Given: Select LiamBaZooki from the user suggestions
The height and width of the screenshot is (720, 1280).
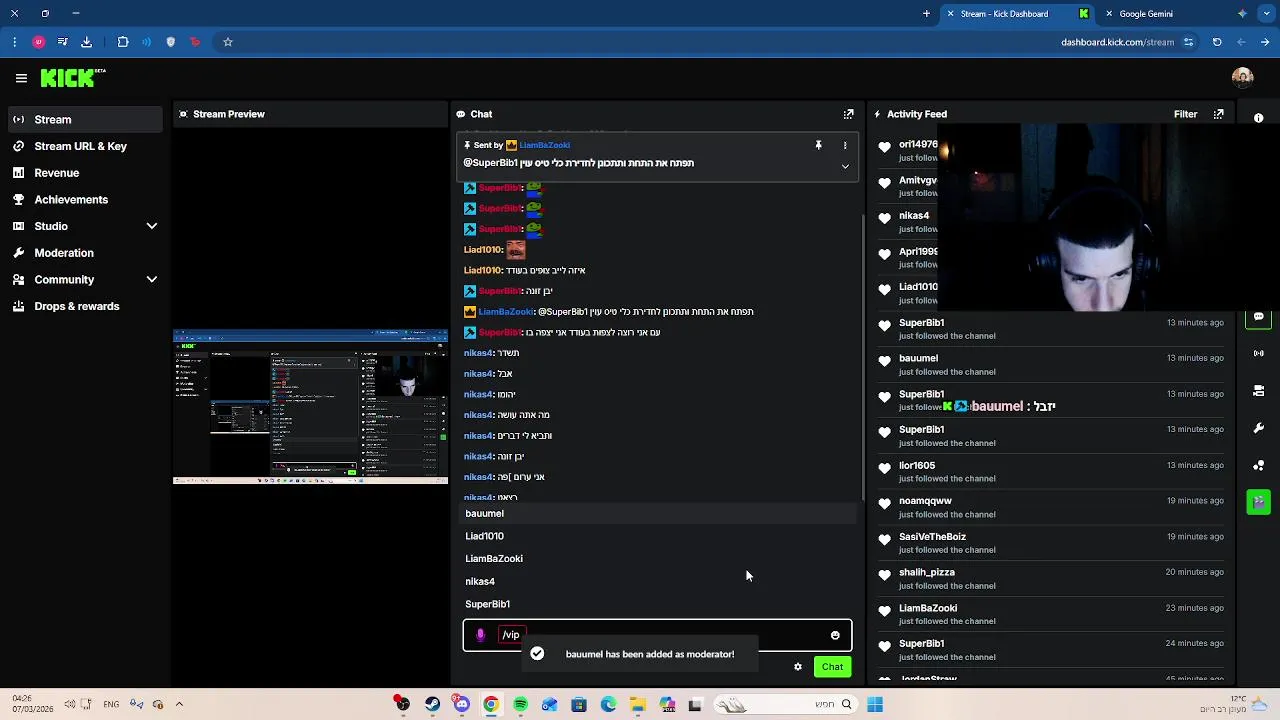Looking at the screenshot, I should point(657,559).
